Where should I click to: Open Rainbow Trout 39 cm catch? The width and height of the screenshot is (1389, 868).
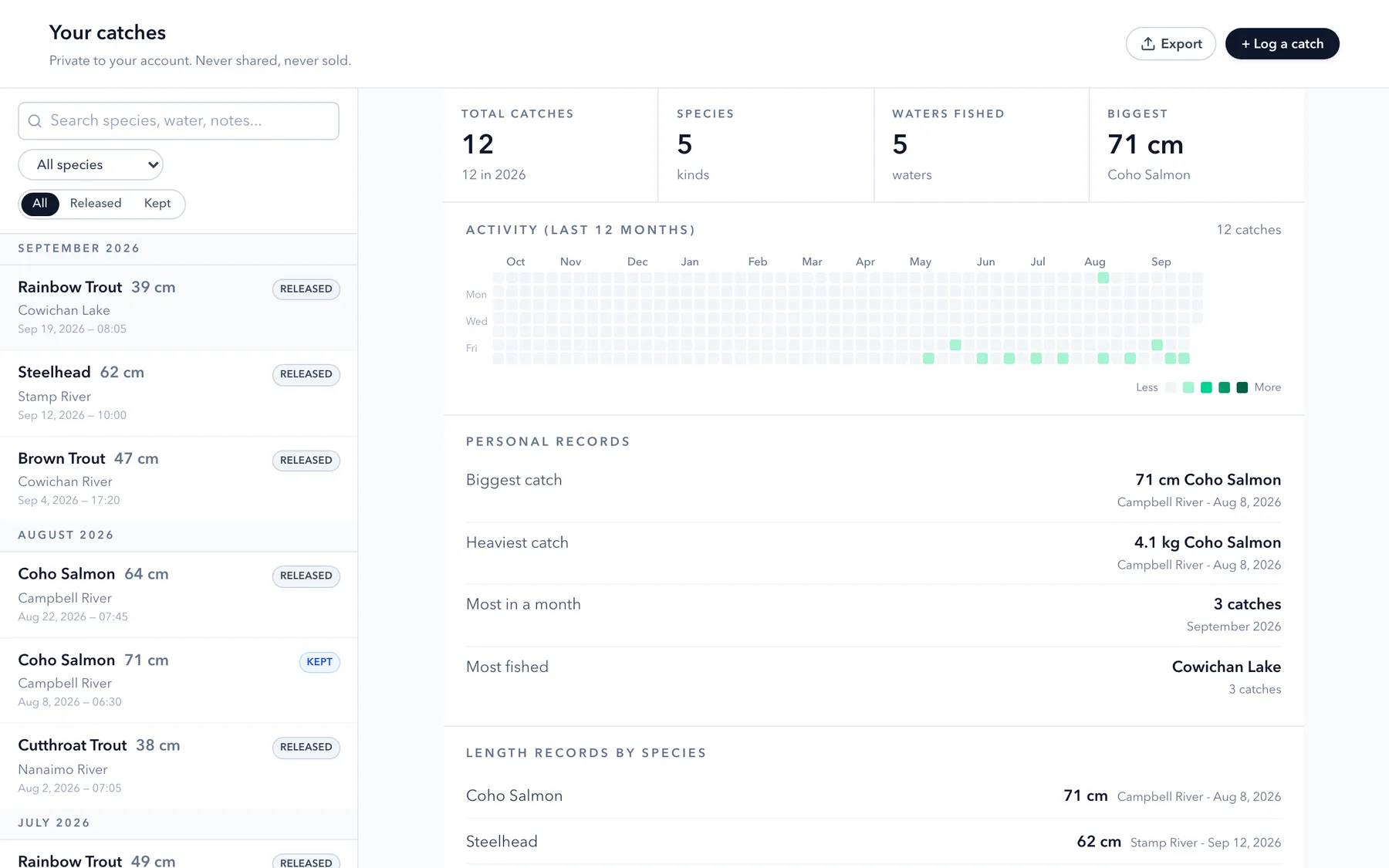click(x=178, y=308)
